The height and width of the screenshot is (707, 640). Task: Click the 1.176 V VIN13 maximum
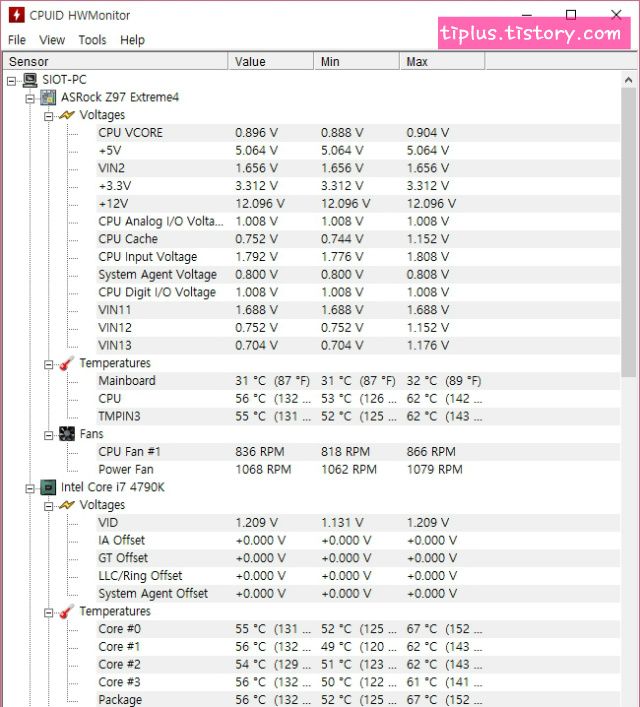coord(428,345)
